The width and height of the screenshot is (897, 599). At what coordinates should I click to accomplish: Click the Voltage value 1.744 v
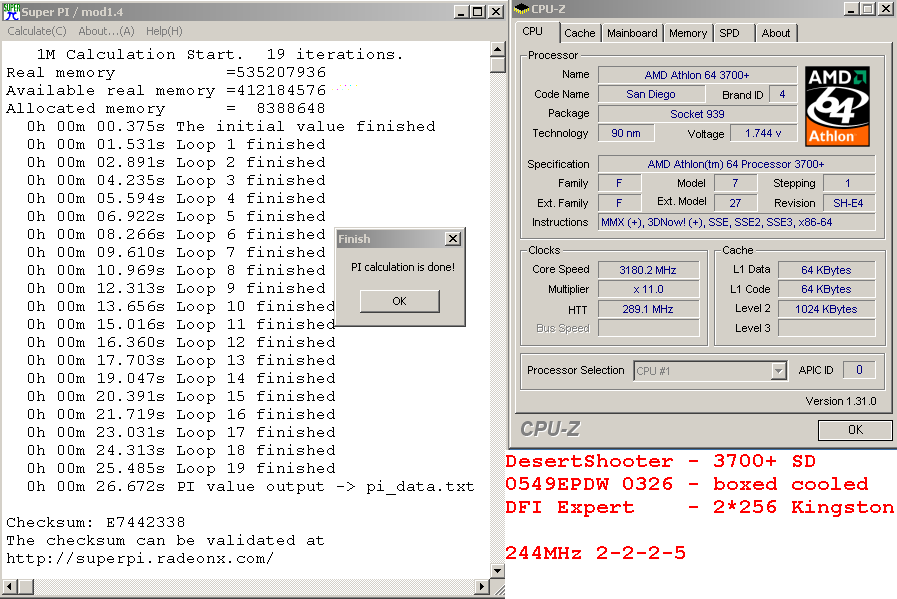coord(763,133)
